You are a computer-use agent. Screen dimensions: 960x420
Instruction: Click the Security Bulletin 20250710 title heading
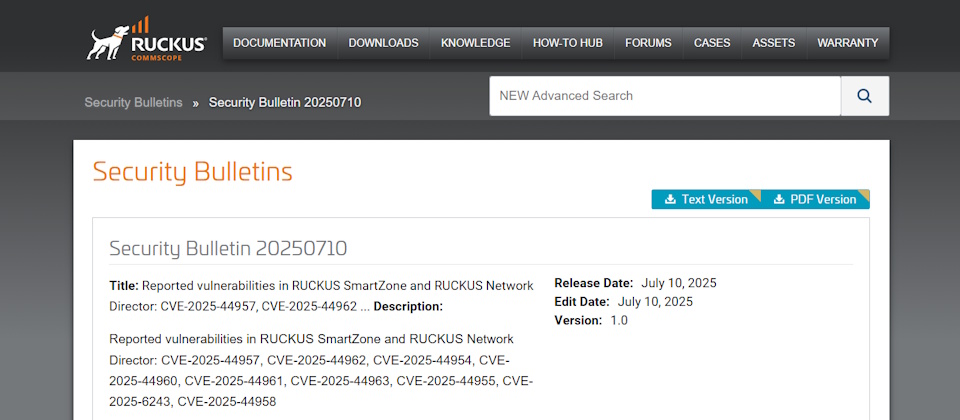coord(228,248)
